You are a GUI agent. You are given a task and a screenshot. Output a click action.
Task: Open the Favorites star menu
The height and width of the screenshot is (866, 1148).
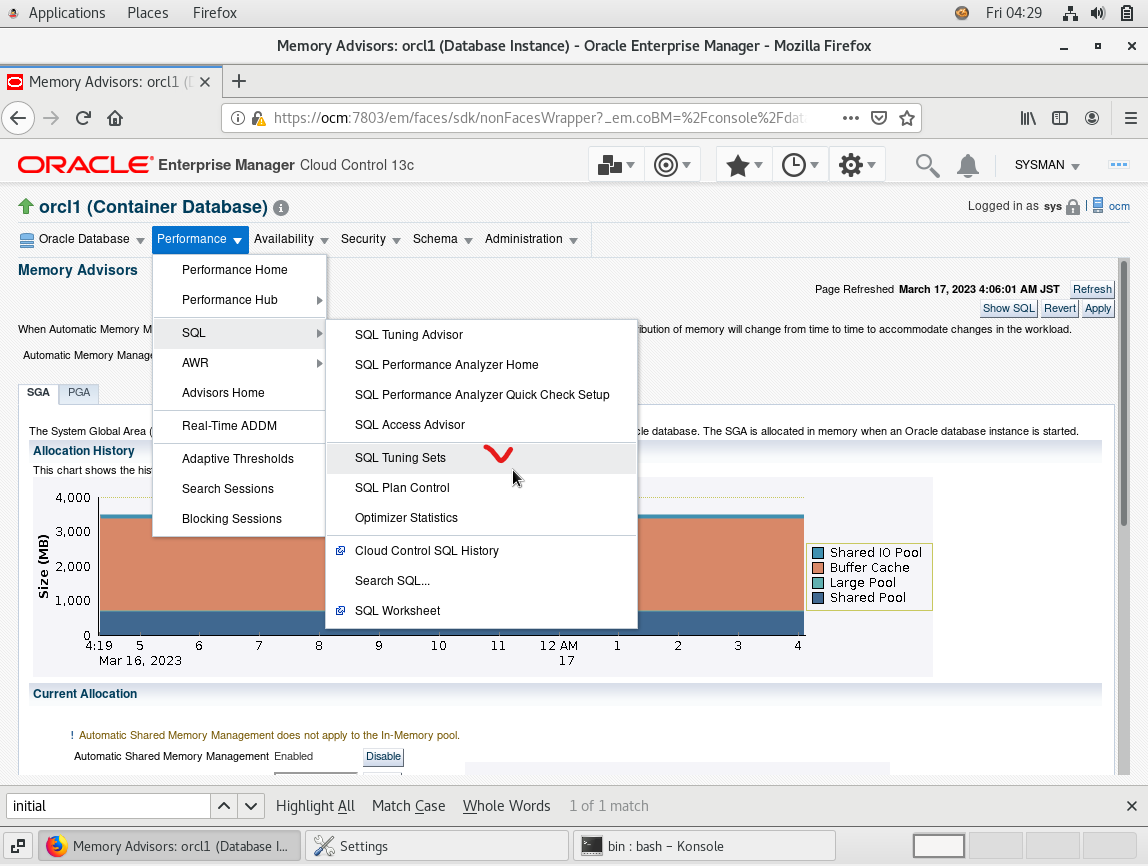click(x=744, y=165)
